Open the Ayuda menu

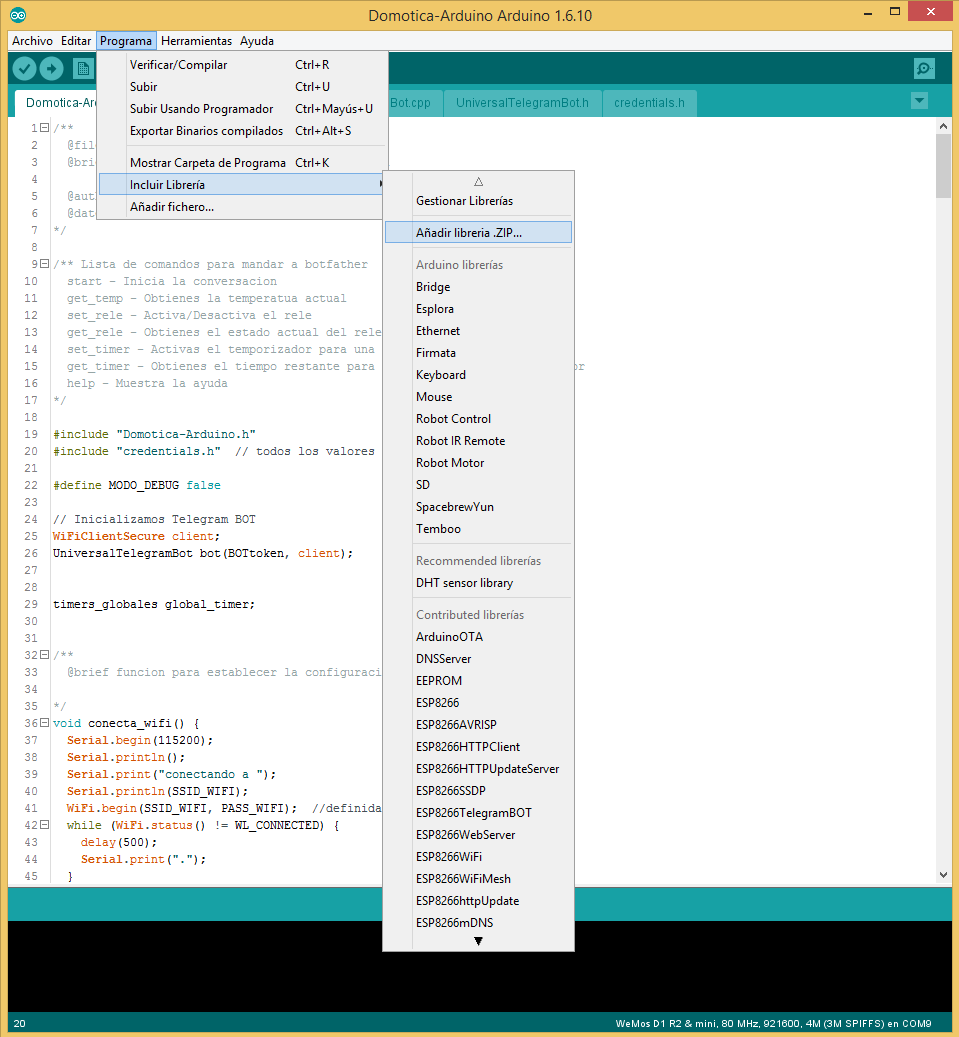[x=257, y=41]
